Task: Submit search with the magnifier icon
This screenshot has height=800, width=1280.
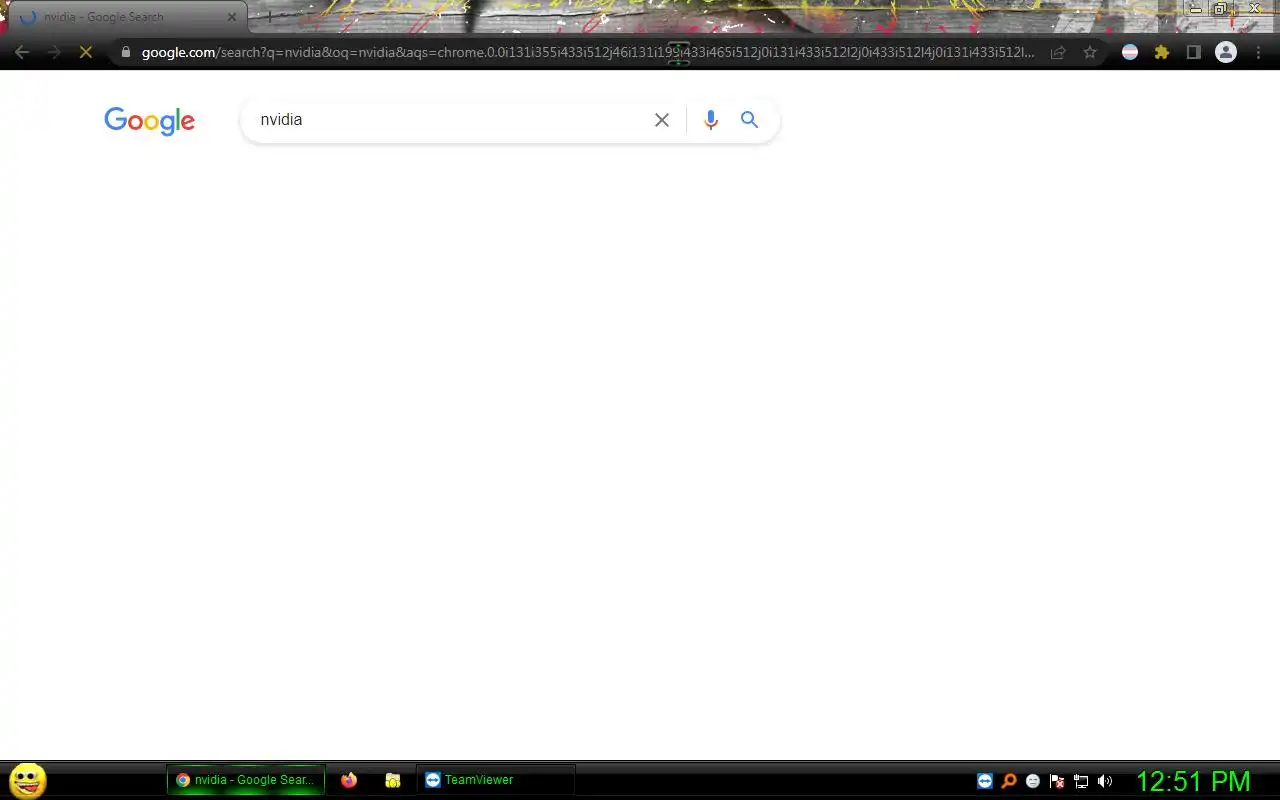Action: click(x=750, y=120)
